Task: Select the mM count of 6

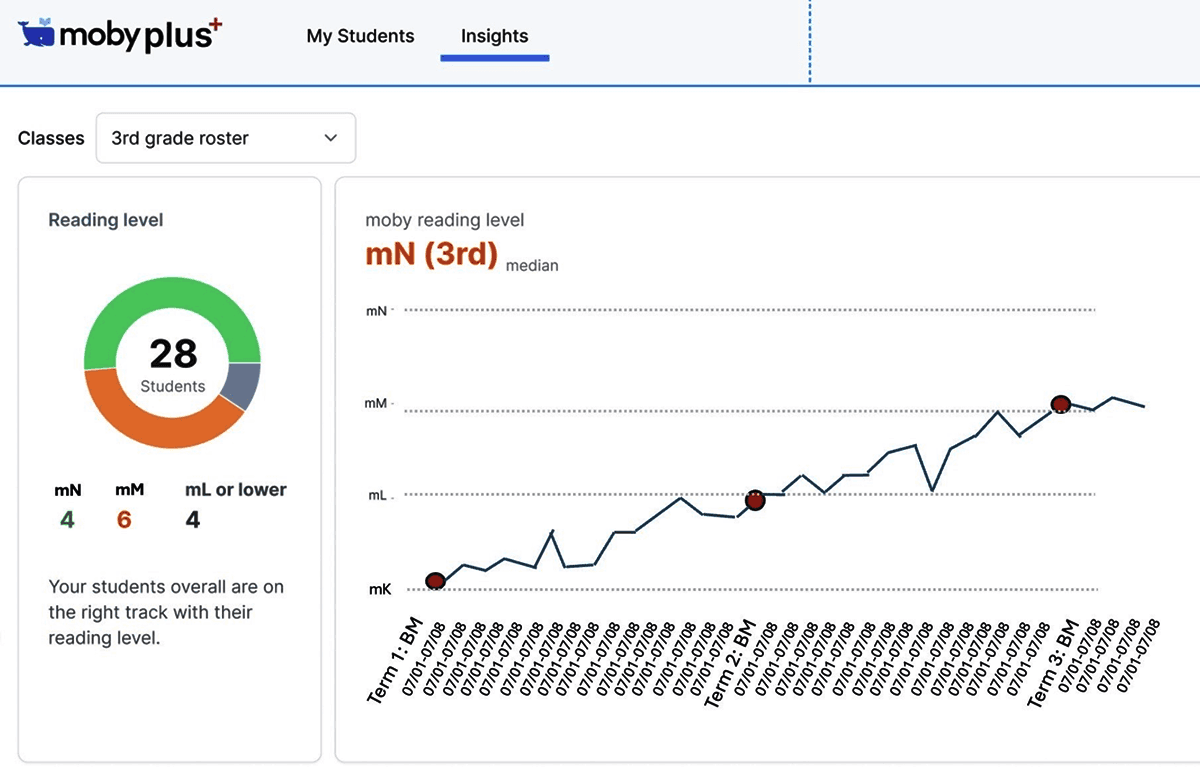Action: pos(124,520)
